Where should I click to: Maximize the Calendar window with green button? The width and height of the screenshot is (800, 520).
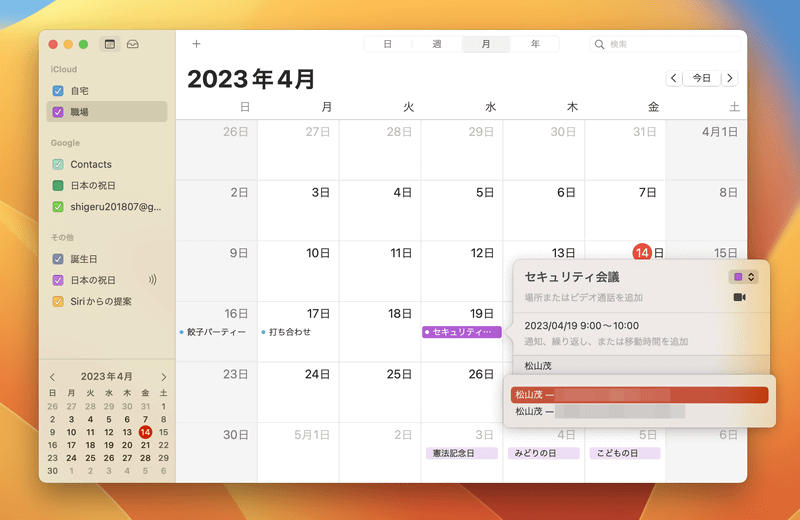click(84, 44)
